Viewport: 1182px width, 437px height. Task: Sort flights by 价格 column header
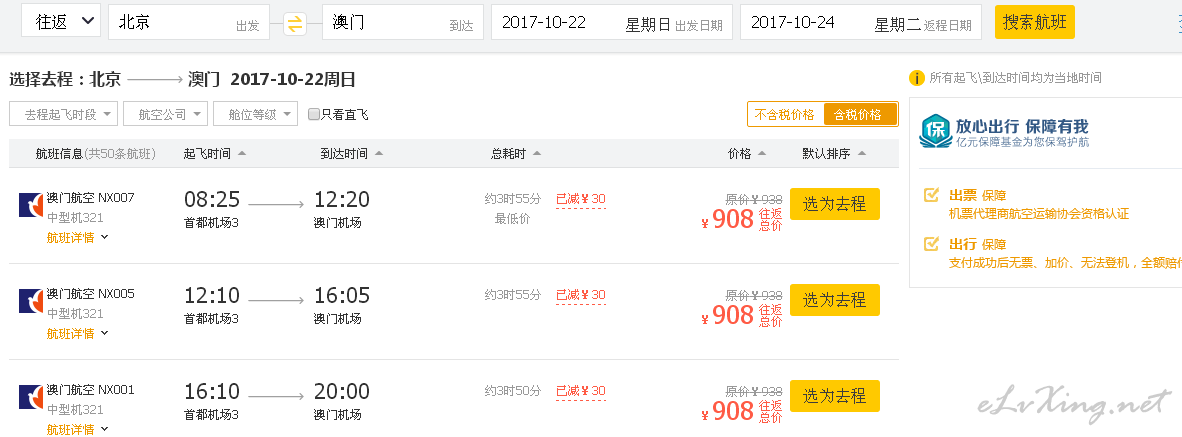(746, 154)
